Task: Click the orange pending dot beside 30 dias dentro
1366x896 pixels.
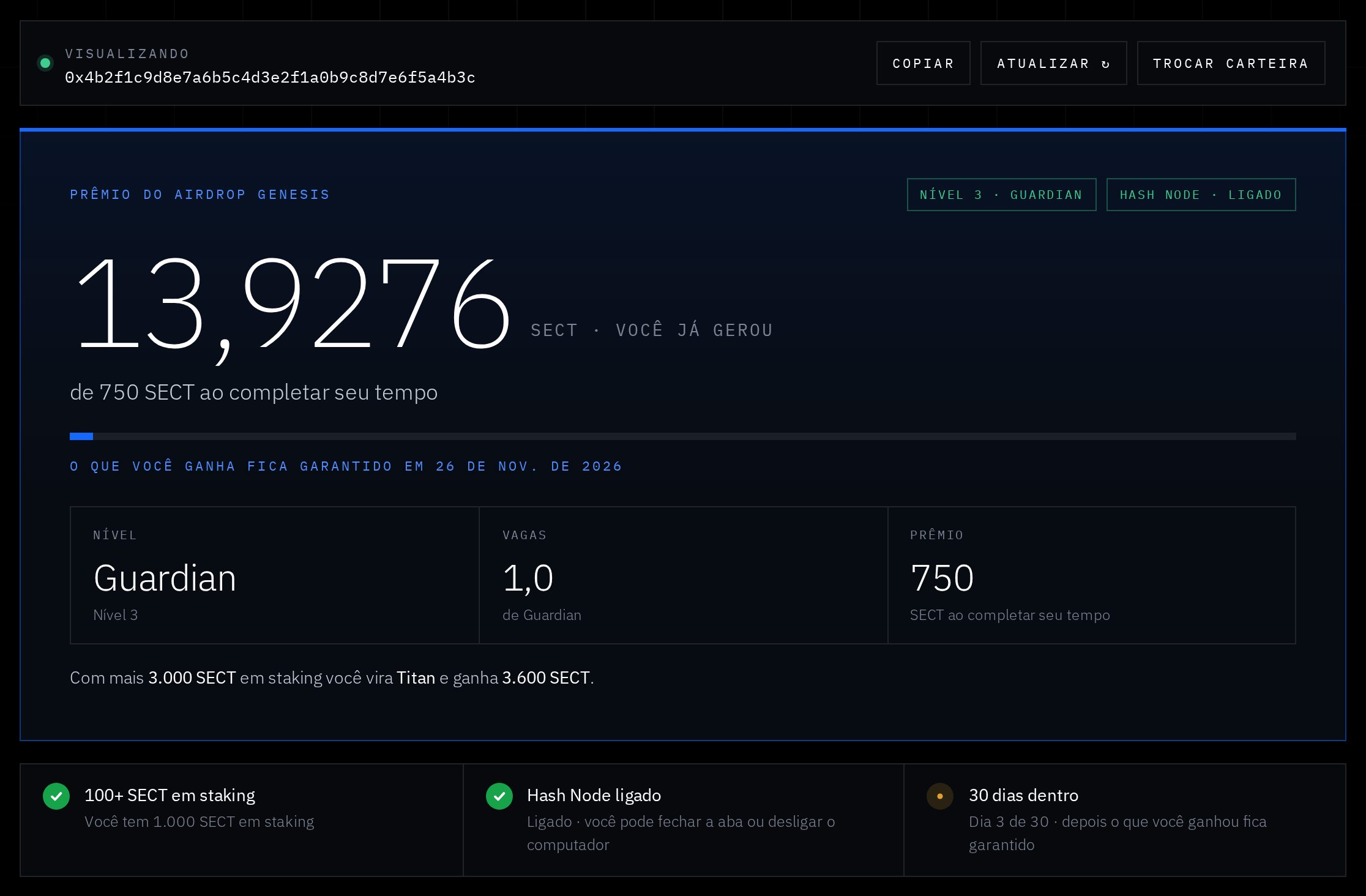Action: point(940,796)
